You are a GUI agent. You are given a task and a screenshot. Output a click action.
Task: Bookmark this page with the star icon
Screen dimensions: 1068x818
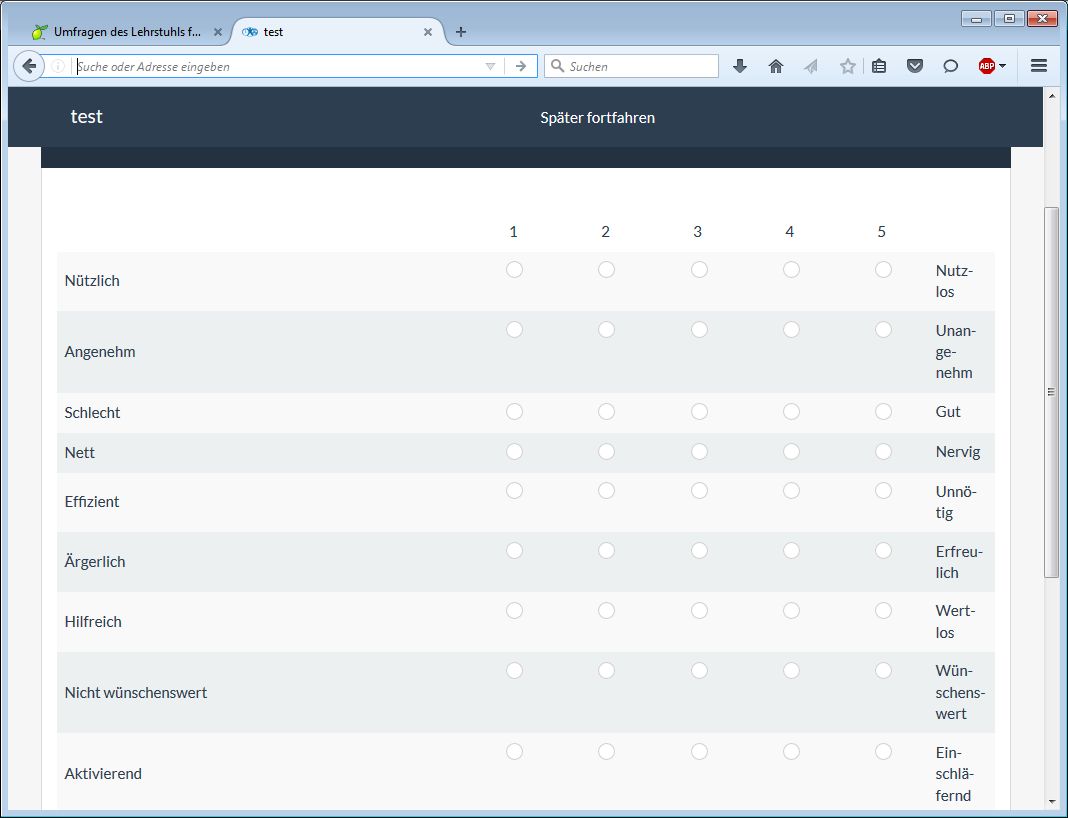847,66
